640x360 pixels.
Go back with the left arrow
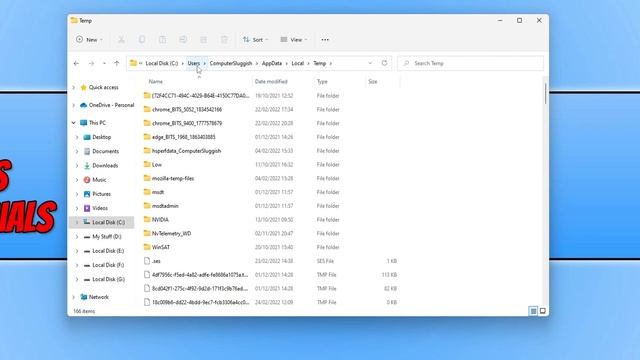click(76, 63)
